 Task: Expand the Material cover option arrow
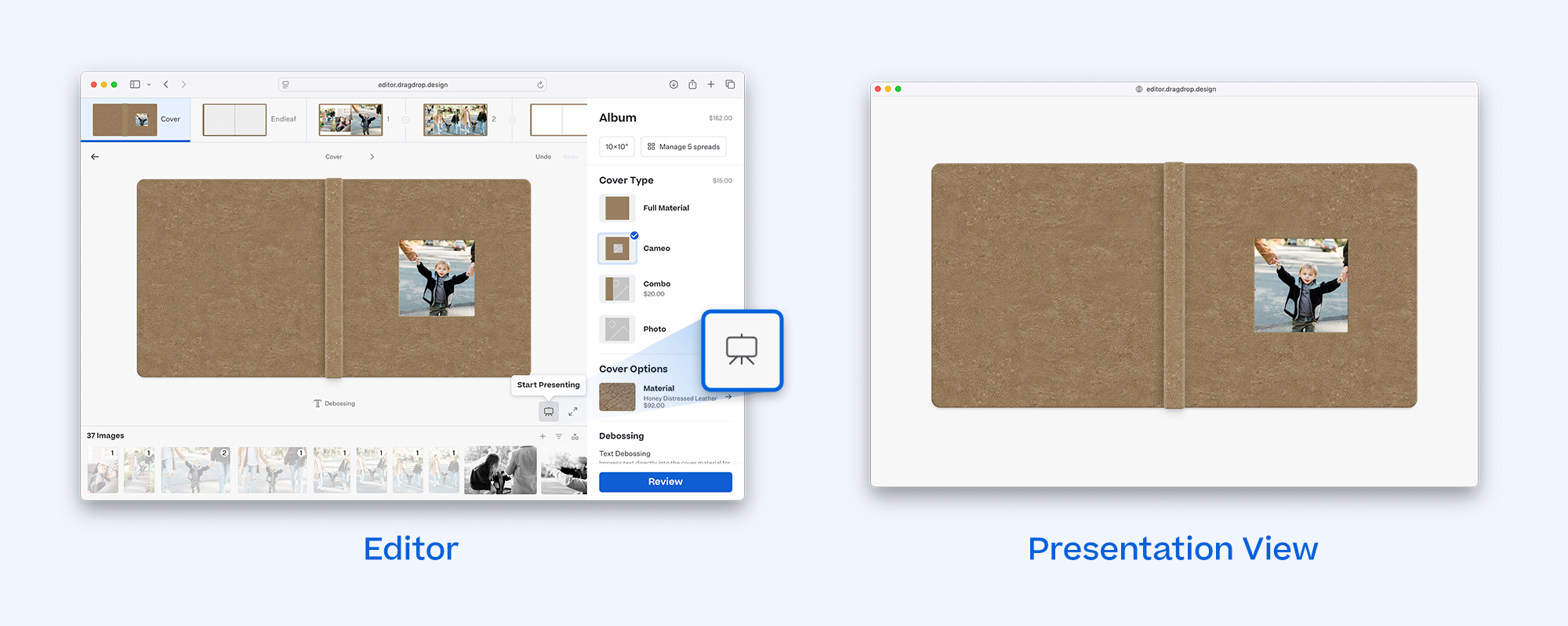[728, 397]
